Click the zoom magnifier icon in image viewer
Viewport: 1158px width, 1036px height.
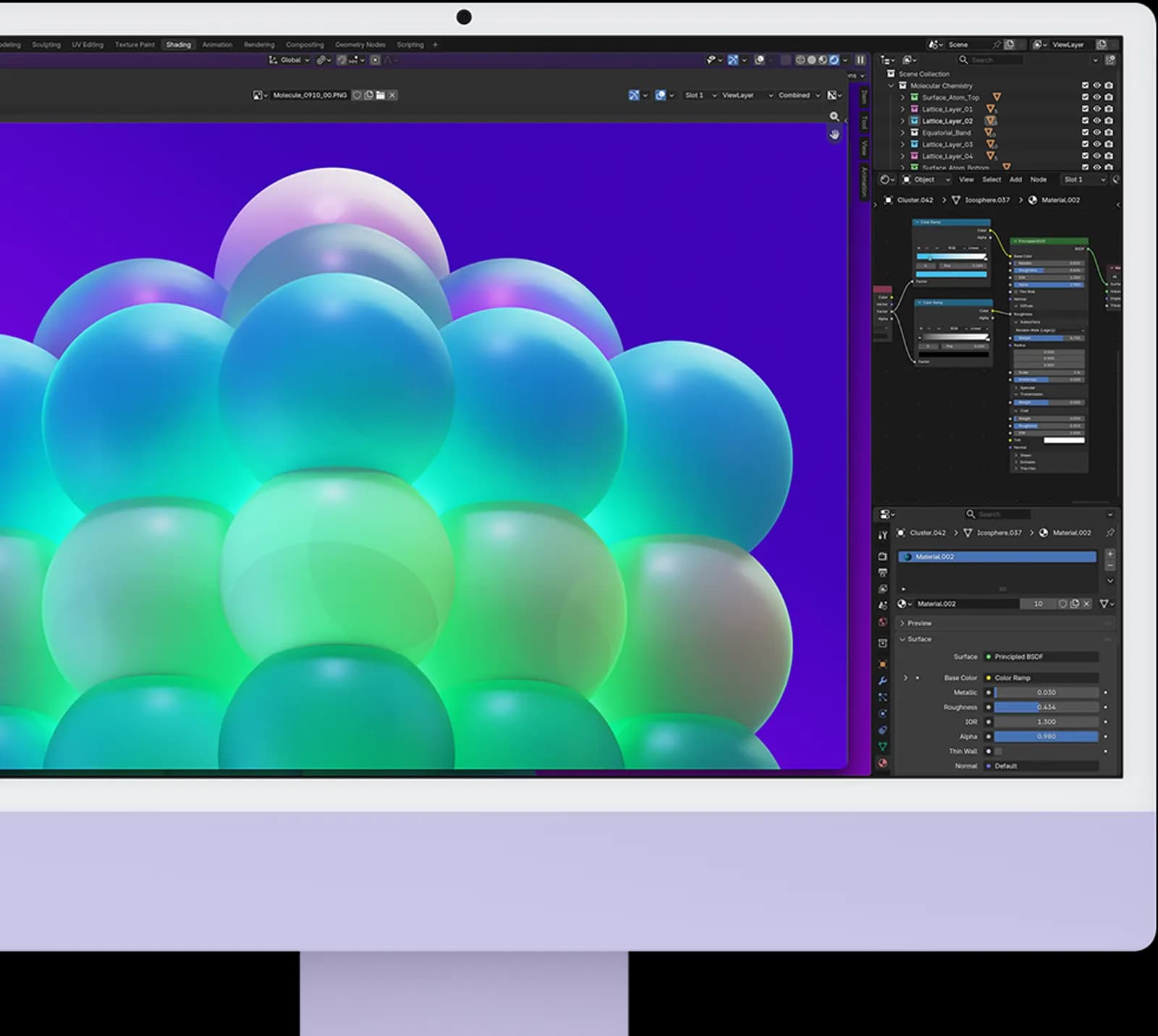[x=834, y=117]
